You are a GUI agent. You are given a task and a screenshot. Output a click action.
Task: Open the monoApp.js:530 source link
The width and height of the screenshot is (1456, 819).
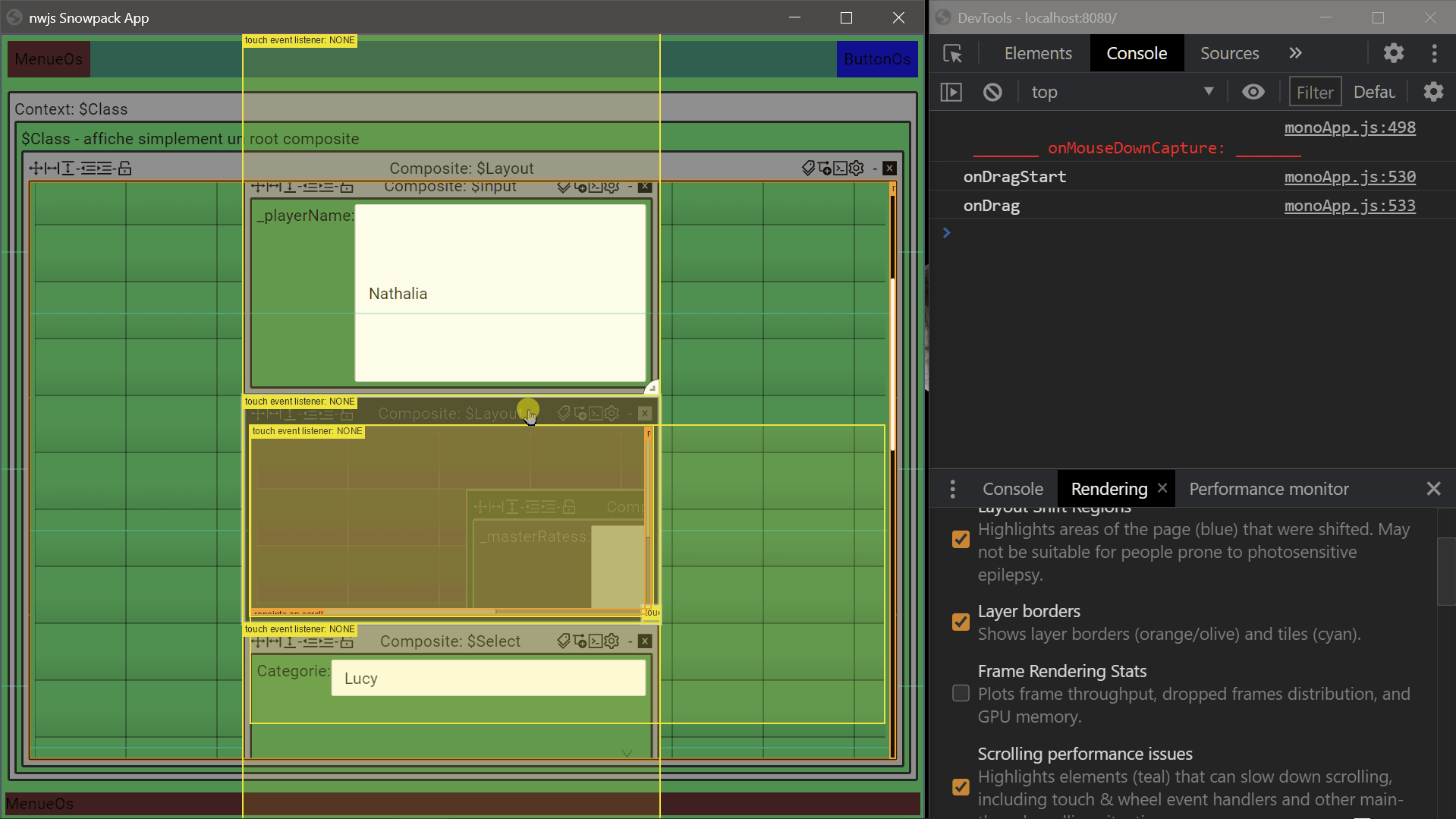tap(1350, 177)
